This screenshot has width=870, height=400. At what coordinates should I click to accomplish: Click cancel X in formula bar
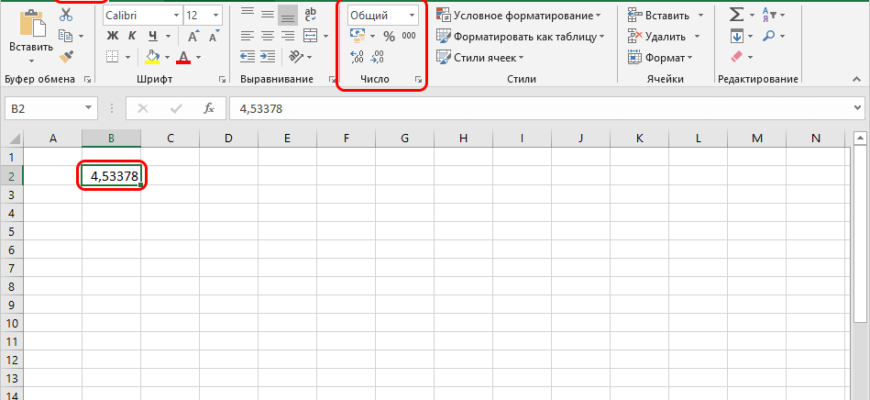[143, 109]
